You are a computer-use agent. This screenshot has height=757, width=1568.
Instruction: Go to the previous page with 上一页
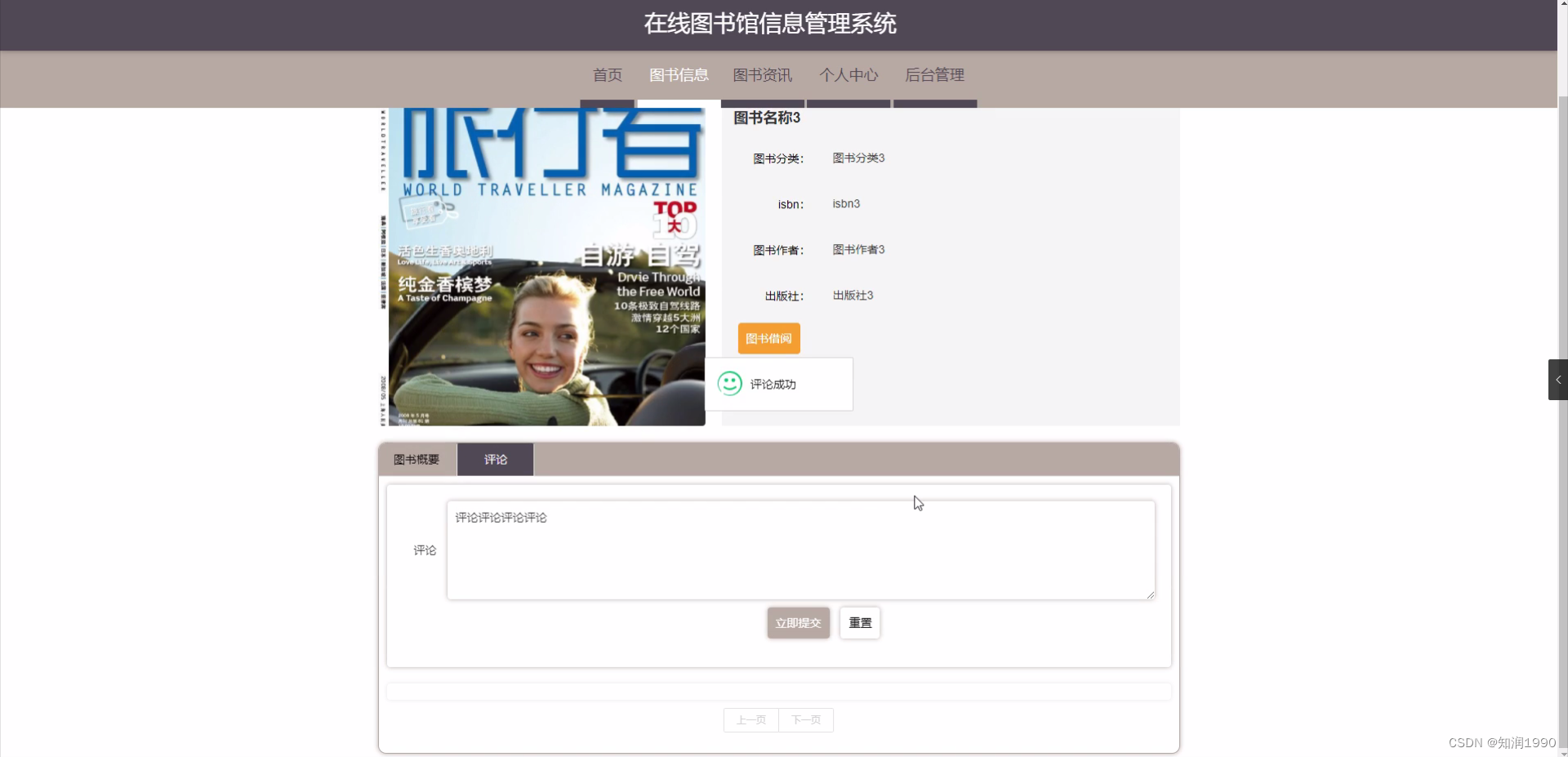pos(750,719)
